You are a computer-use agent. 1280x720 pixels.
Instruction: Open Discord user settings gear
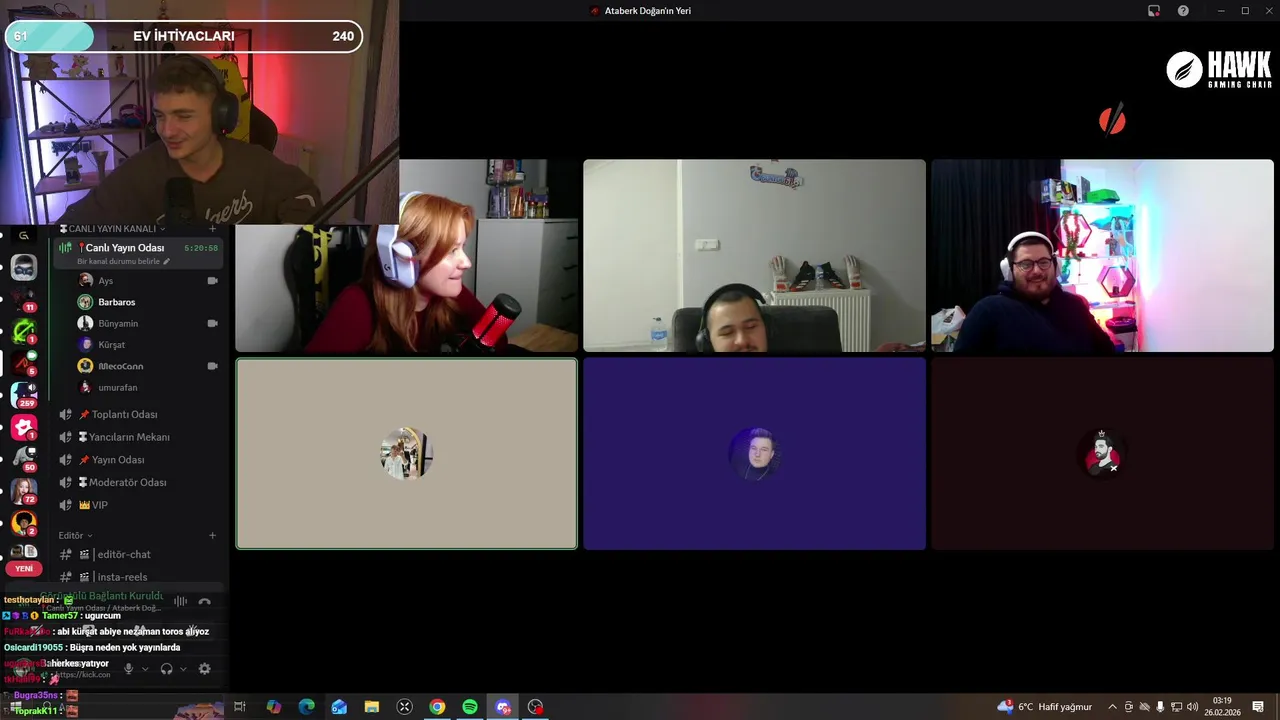204,669
